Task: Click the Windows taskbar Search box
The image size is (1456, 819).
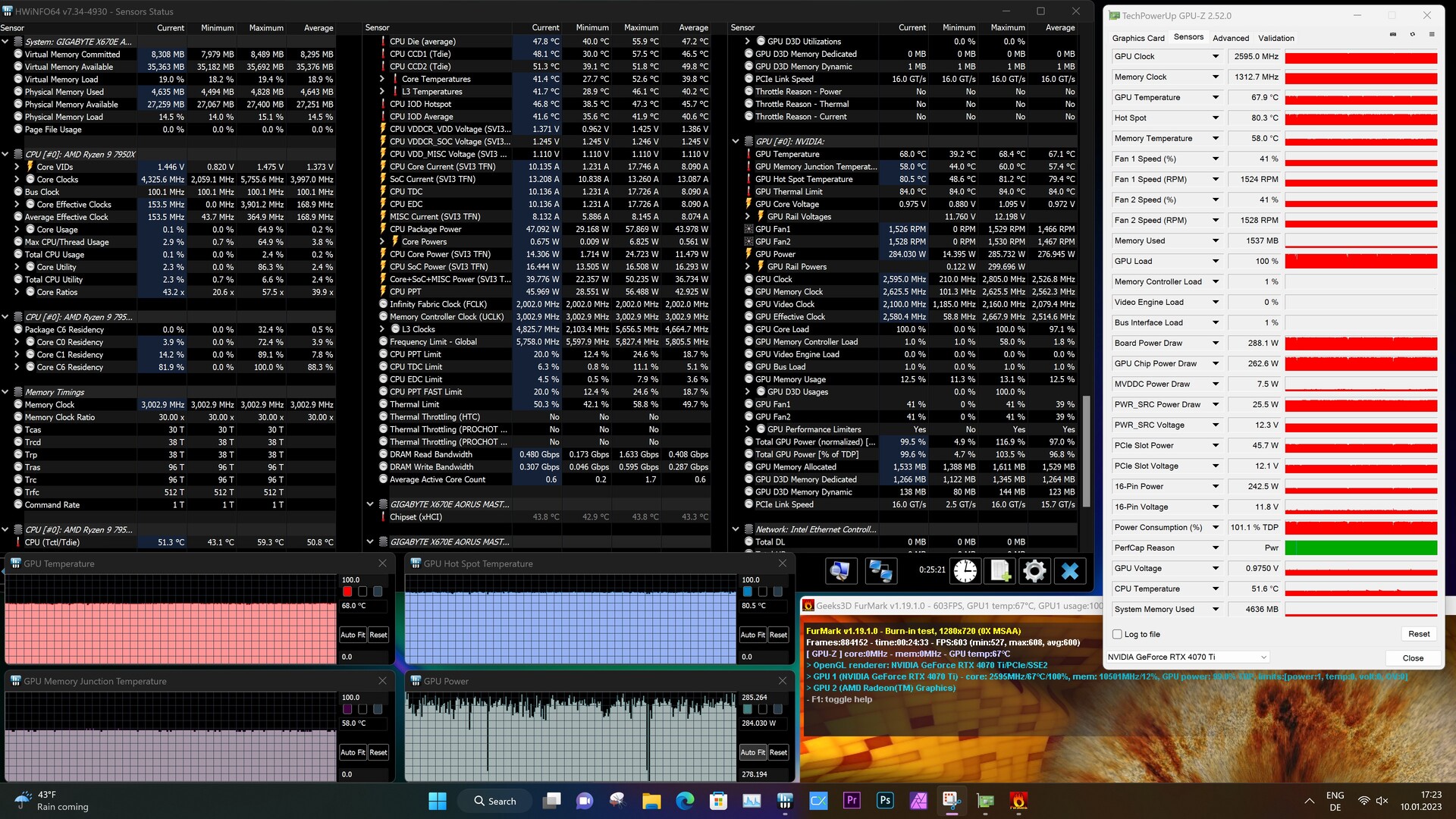Action: 495,801
